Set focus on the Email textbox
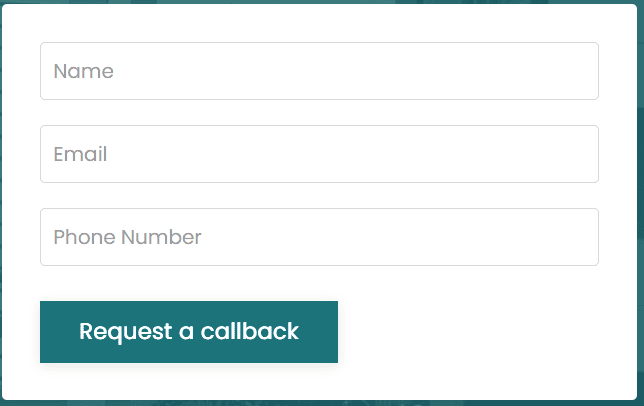The image size is (644, 406). 319,154
